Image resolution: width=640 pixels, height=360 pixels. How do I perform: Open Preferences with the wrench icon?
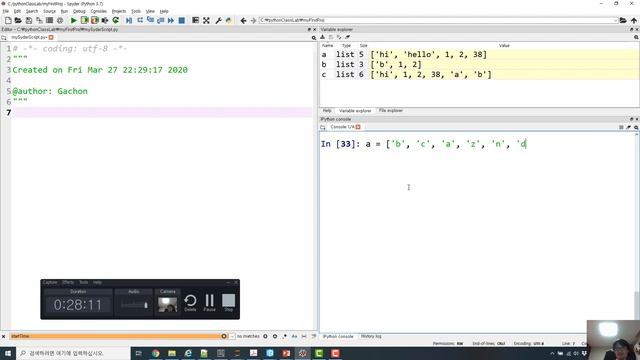218,20
